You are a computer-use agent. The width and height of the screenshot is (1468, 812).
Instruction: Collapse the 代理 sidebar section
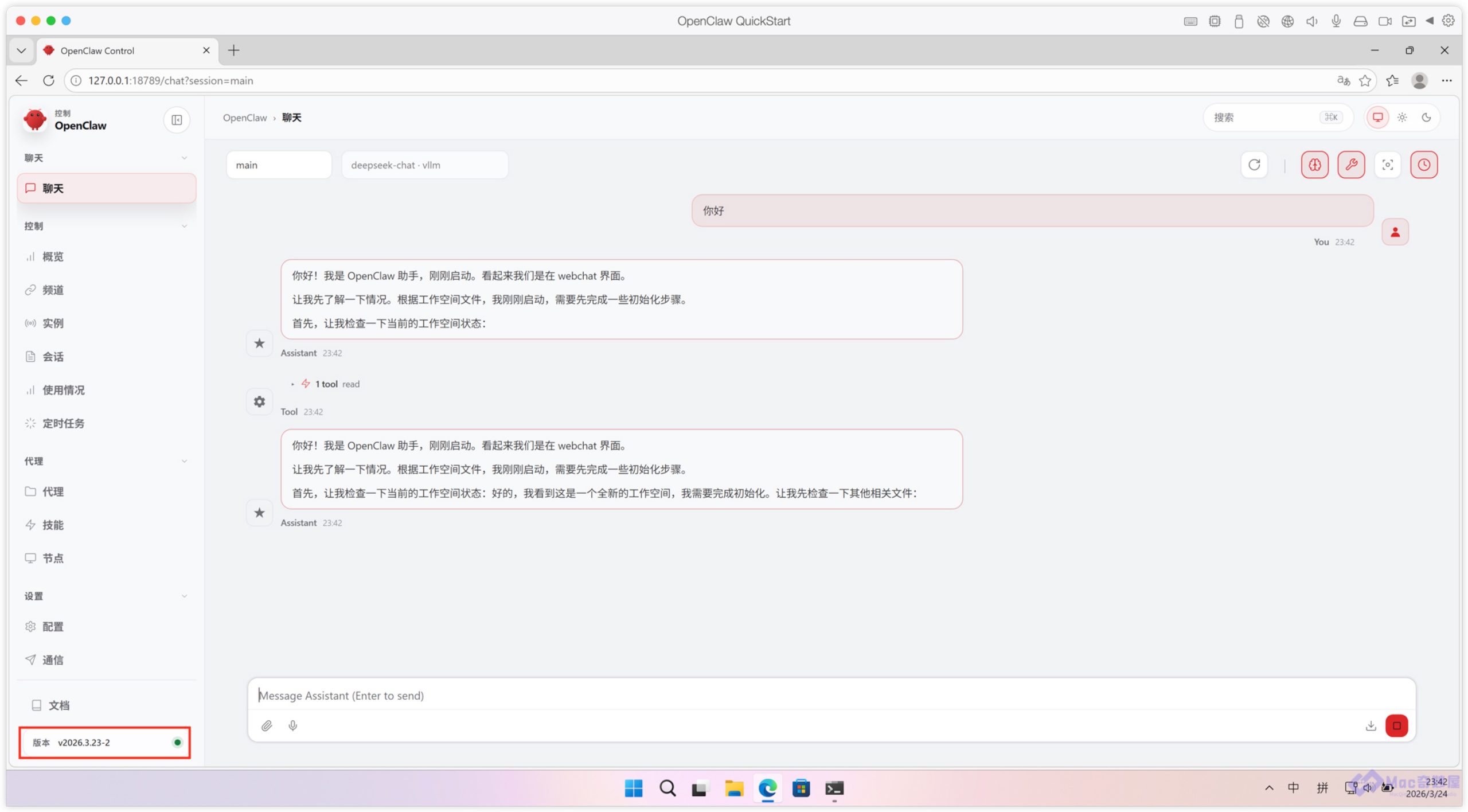(184, 461)
